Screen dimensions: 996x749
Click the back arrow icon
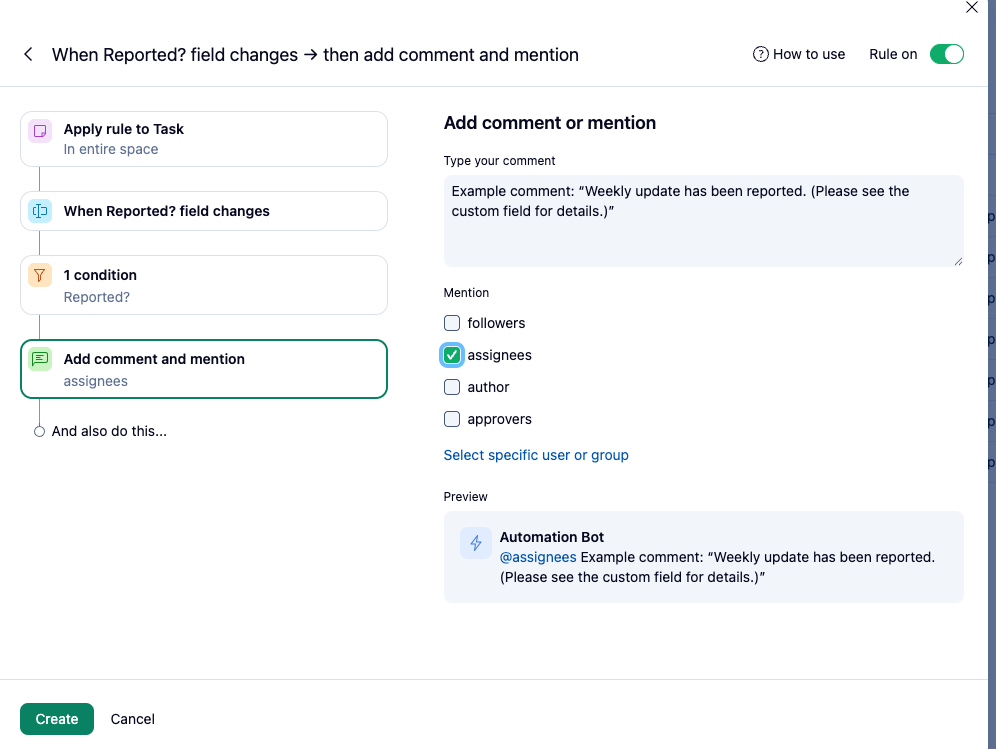click(28, 55)
